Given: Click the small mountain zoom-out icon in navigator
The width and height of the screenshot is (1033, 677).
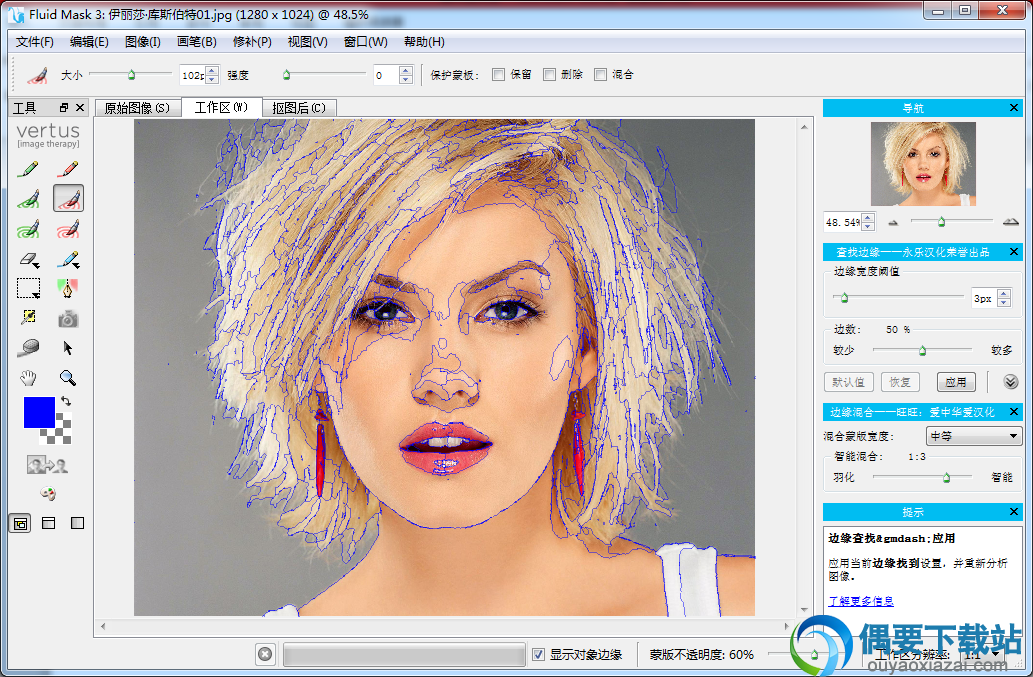Looking at the screenshot, I should pyautogui.click(x=893, y=223).
